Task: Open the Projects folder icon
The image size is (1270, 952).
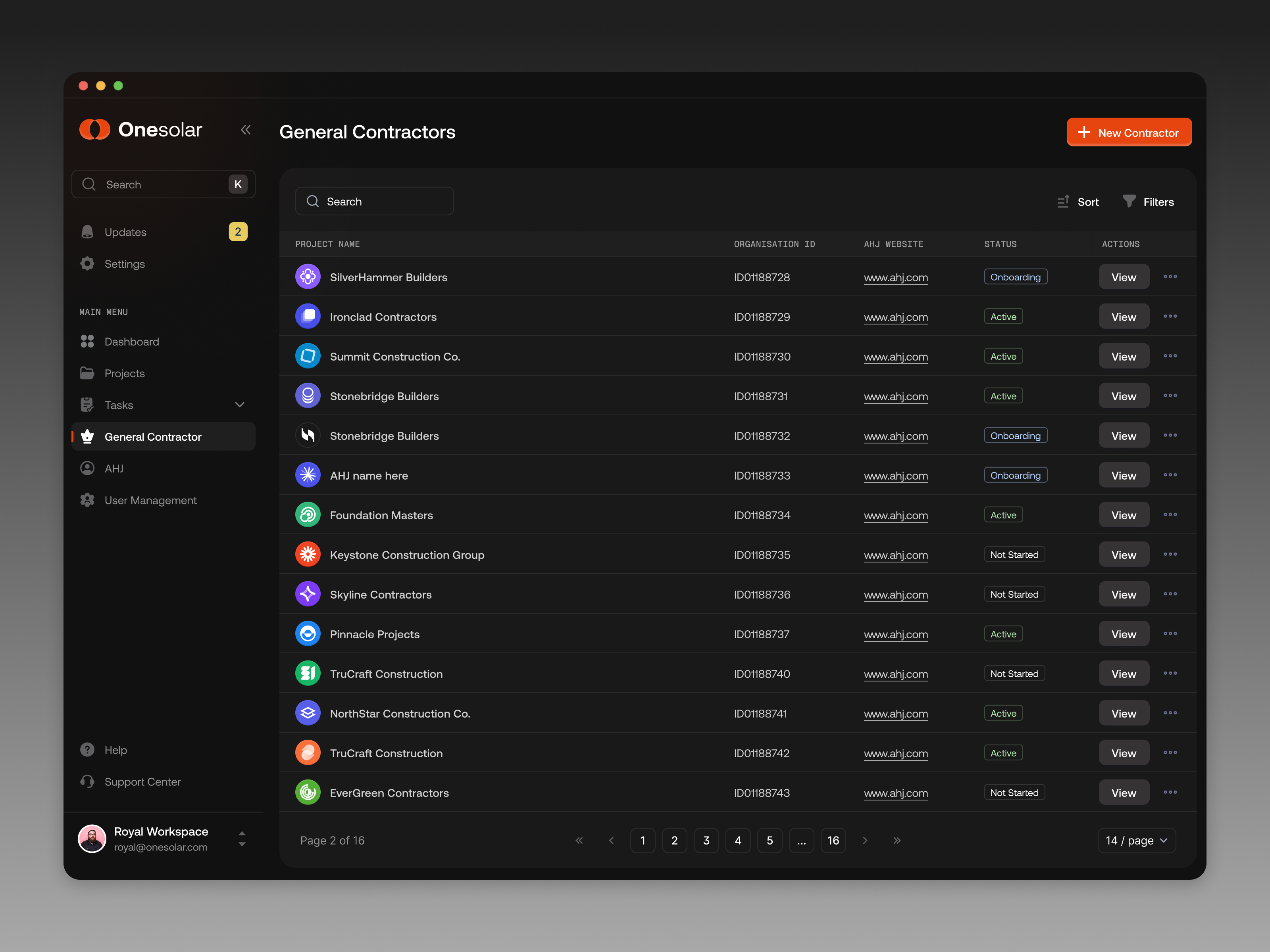Action: pos(87,373)
